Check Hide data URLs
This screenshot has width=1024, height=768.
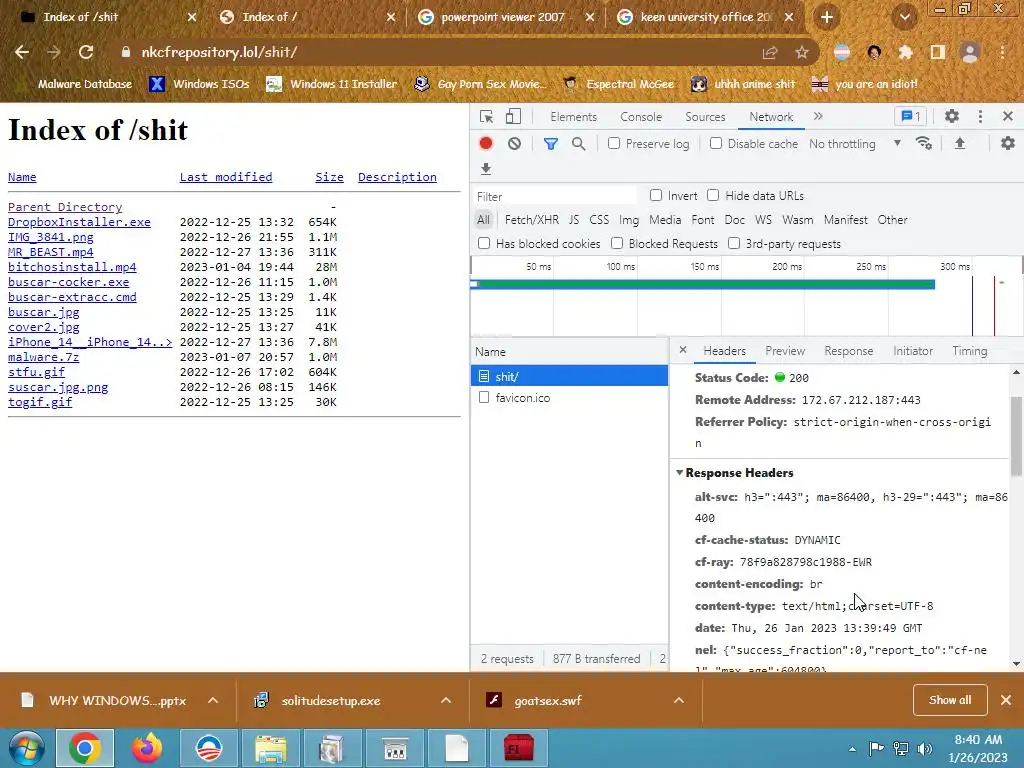click(713, 195)
